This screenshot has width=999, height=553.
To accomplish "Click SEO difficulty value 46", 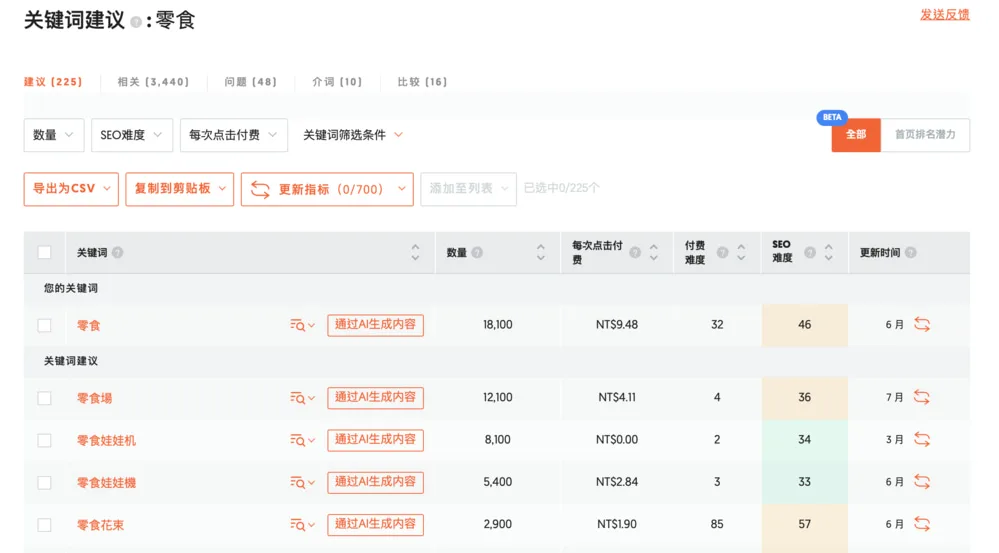I will 805,325.
